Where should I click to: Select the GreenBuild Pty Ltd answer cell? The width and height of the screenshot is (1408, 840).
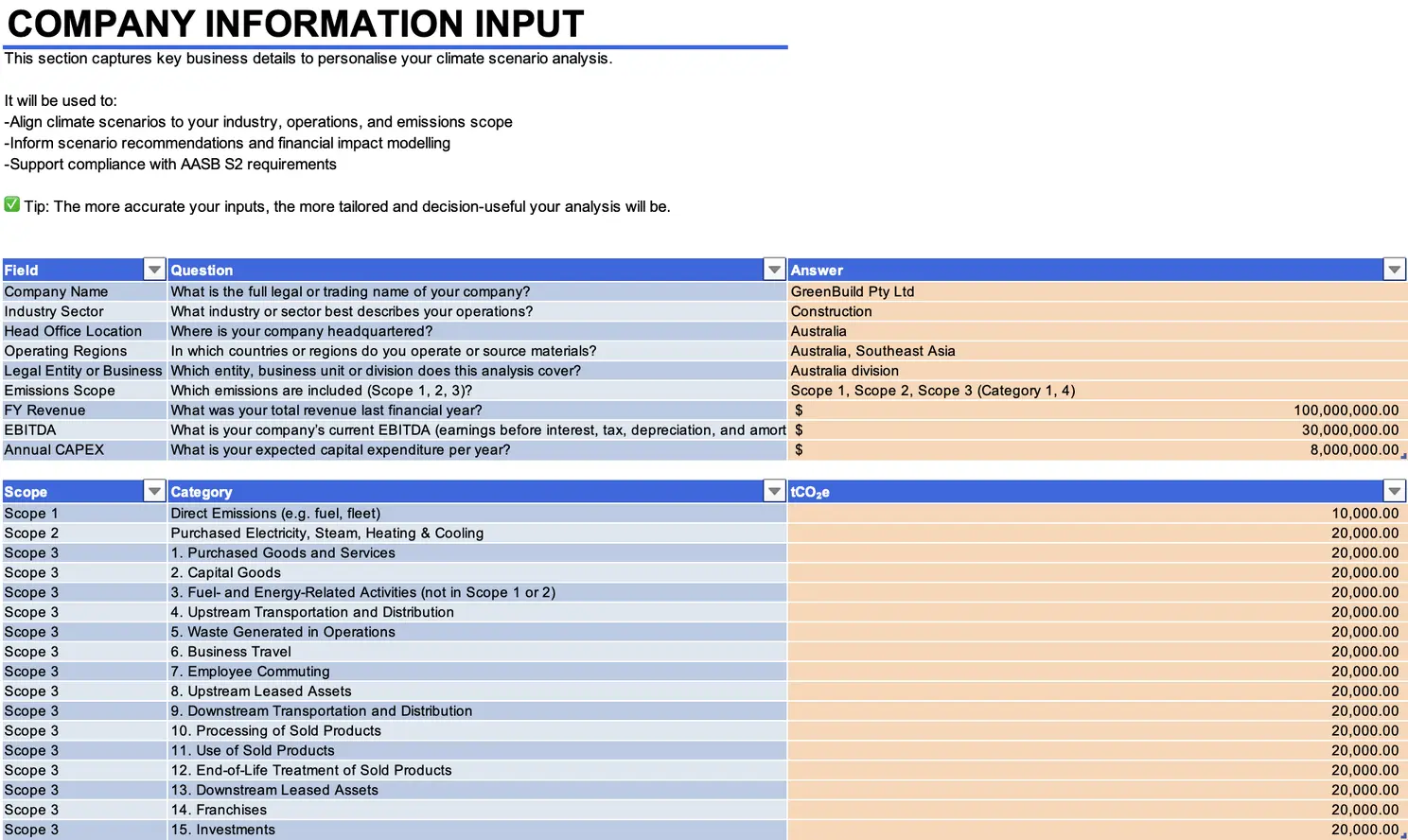pos(1098,291)
